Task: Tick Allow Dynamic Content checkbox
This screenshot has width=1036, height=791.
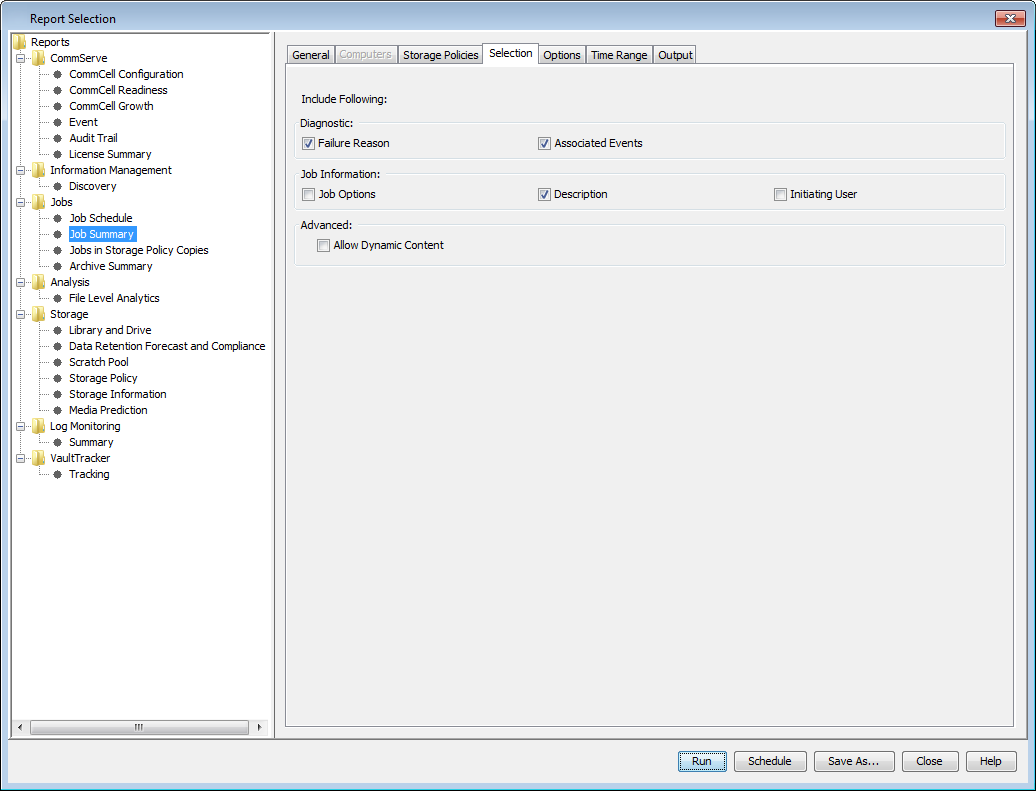Action: click(x=323, y=245)
